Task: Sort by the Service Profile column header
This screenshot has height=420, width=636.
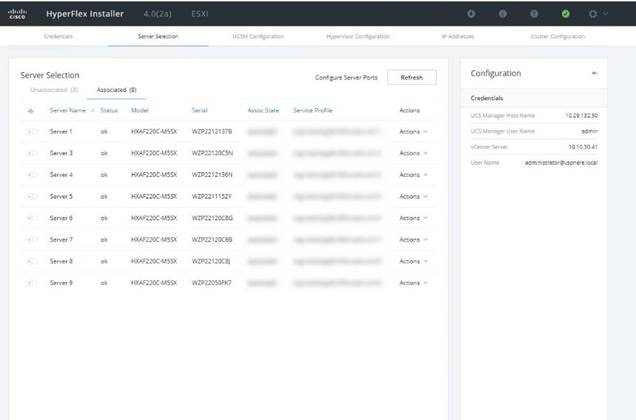Action: pyautogui.click(x=312, y=110)
